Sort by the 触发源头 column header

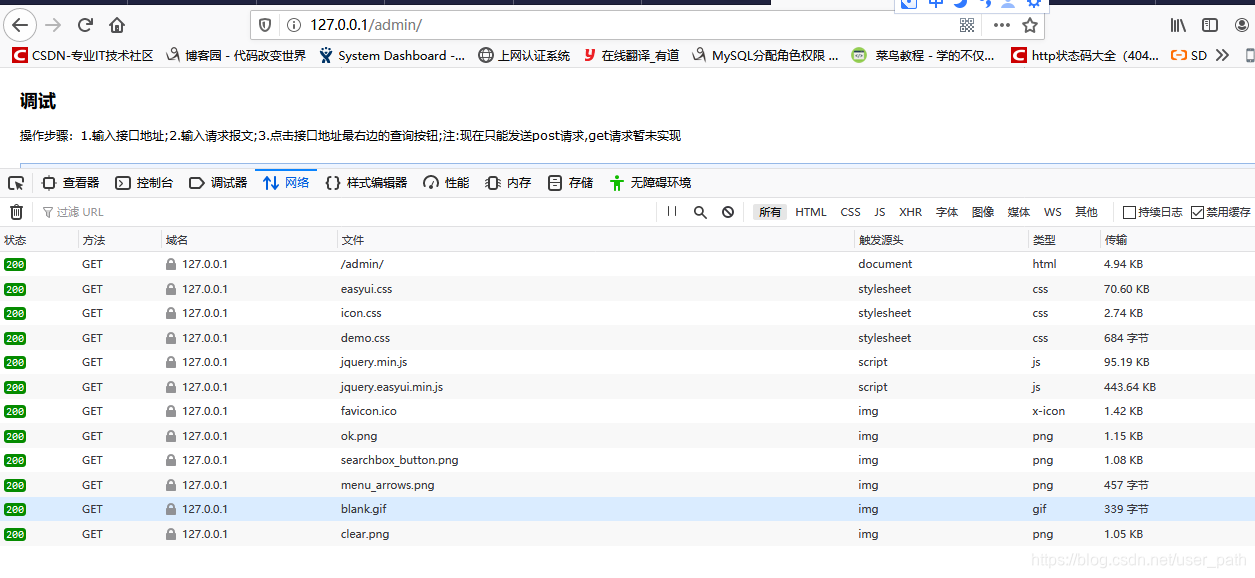[x=941, y=240]
